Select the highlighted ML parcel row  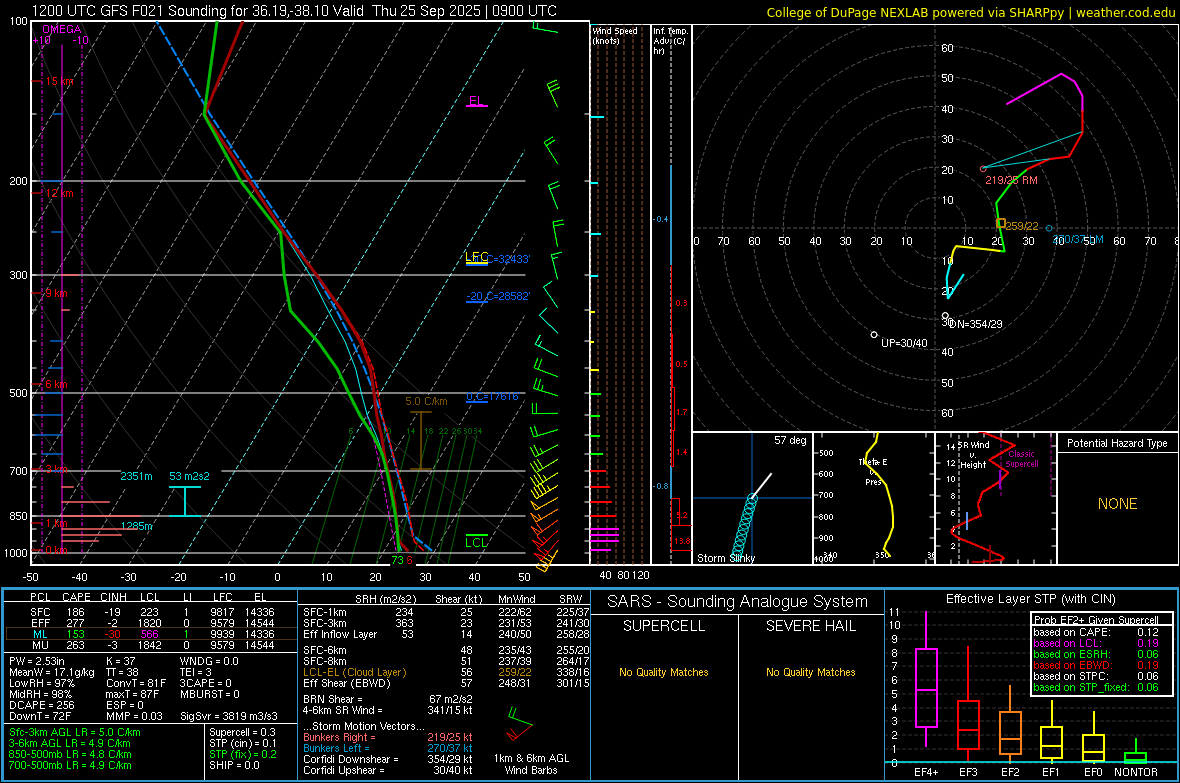coord(151,634)
